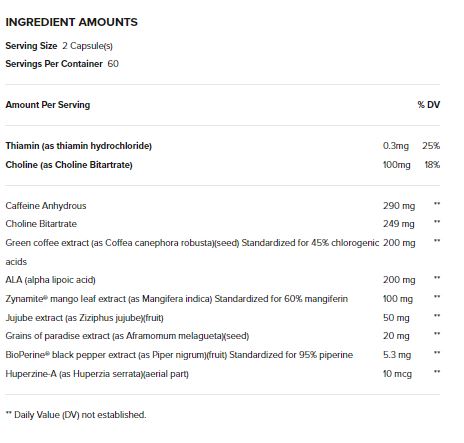Screen dimensions: 464x443
Task: Select the Thiamin hydrochloride row label
Action: (79, 146)
